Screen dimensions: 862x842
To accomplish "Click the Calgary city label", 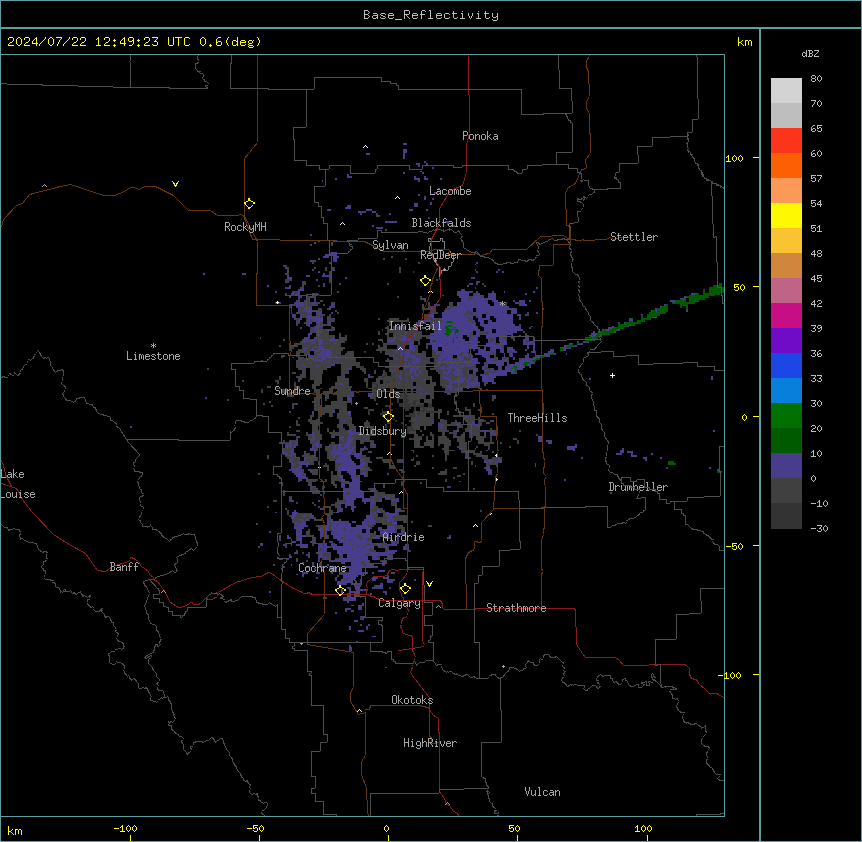I will [399, 603].
